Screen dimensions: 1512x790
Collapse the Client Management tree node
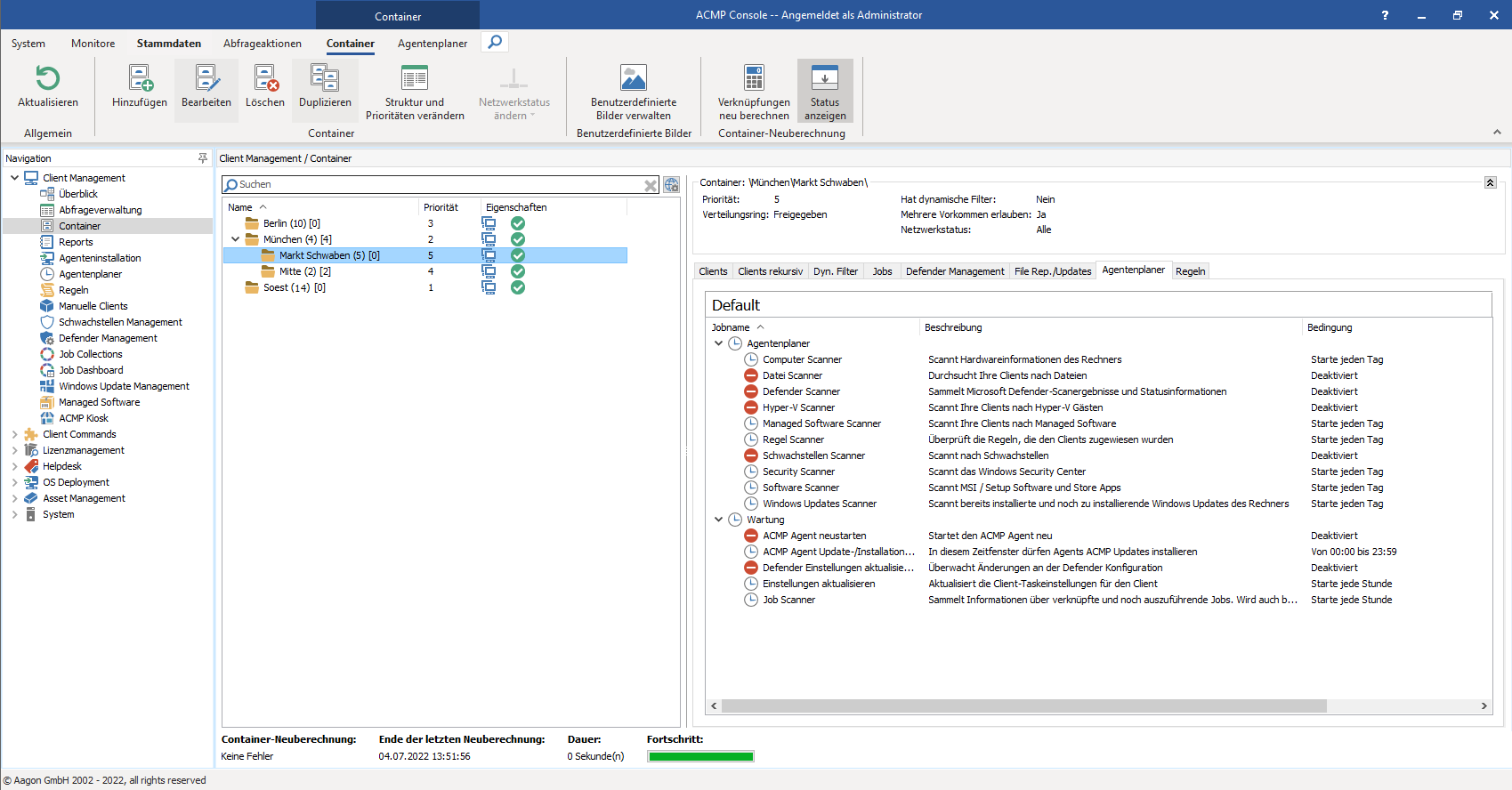tap(14, 178)
